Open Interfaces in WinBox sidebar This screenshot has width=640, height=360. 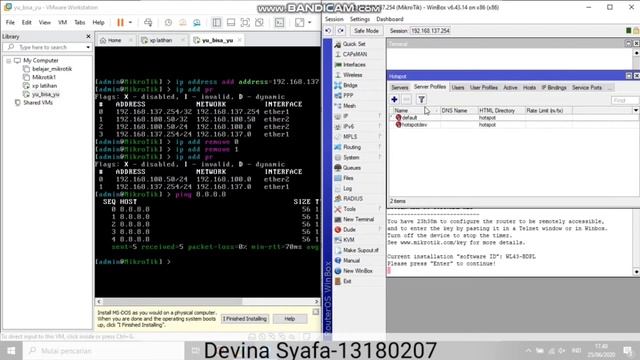click(x=353, y=64)
